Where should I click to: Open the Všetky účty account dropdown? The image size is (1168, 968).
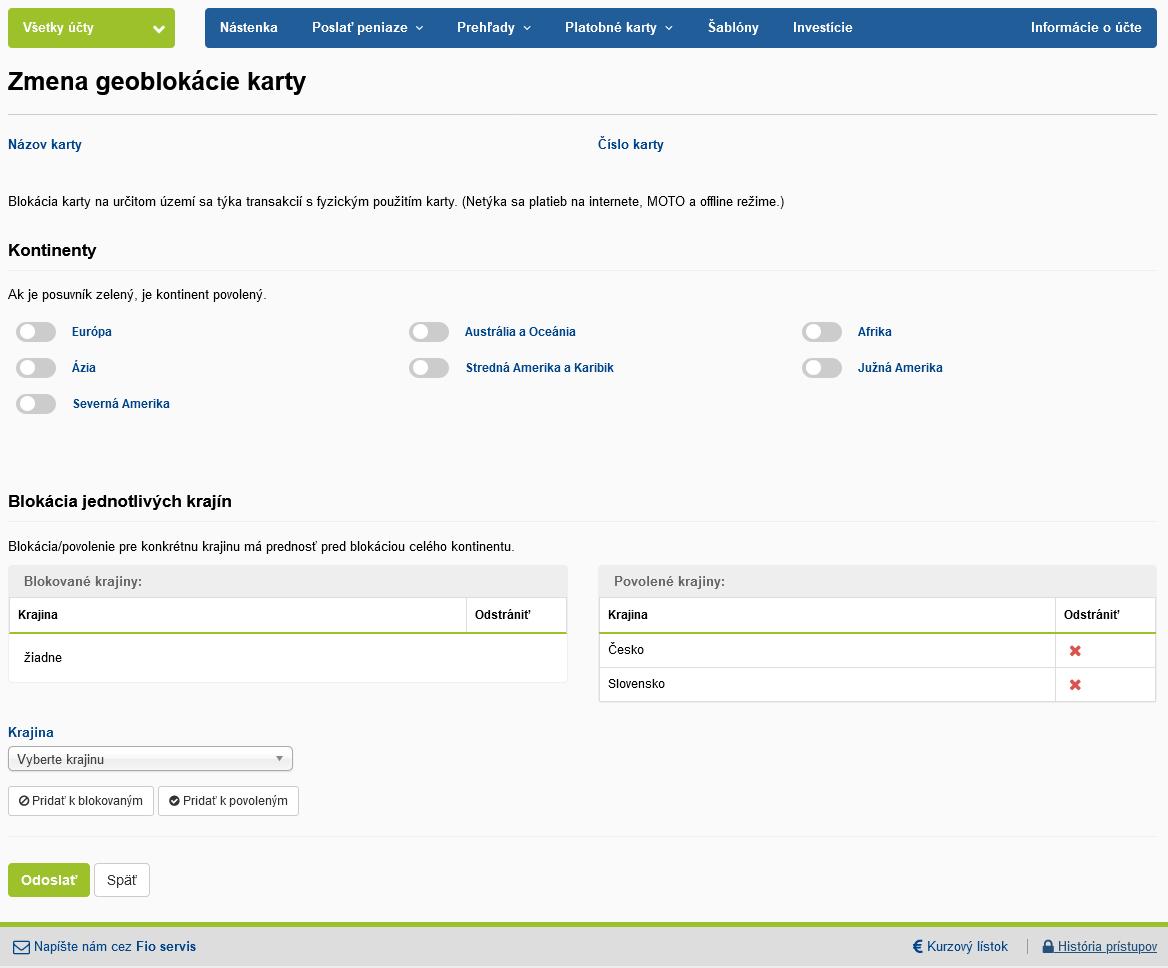[91, 28]
